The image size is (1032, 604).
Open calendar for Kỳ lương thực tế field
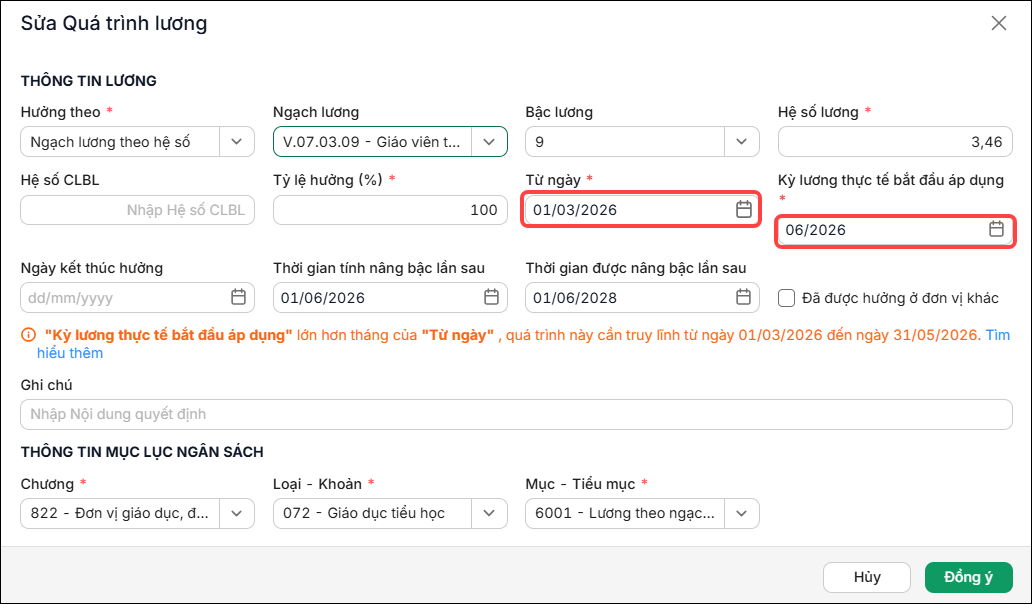[996, 229]
